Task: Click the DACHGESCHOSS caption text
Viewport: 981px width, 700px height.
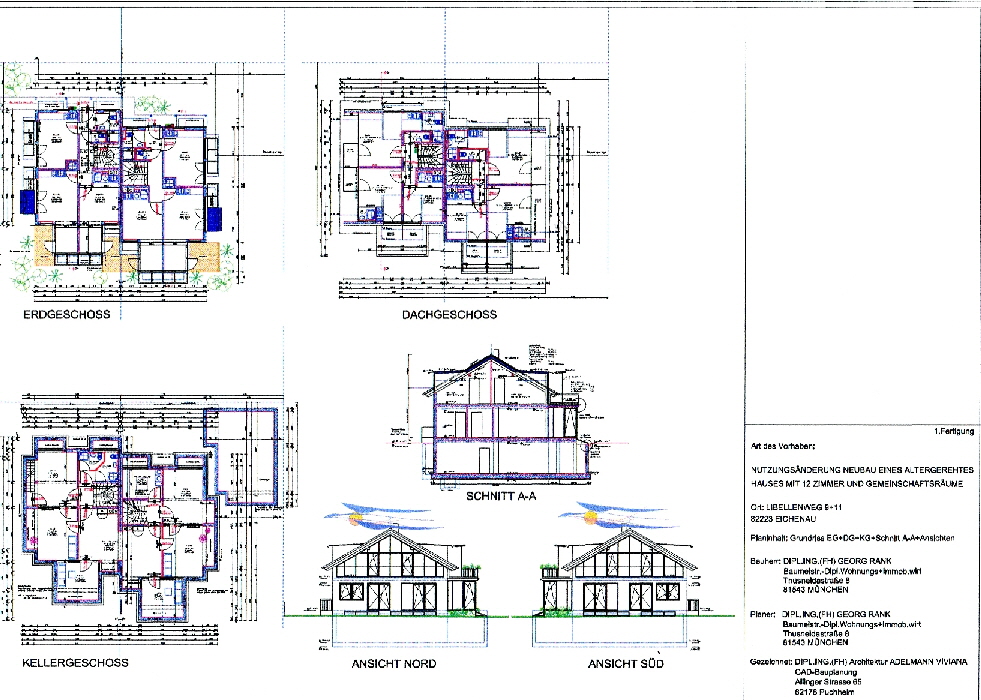Action: point(449,314)
